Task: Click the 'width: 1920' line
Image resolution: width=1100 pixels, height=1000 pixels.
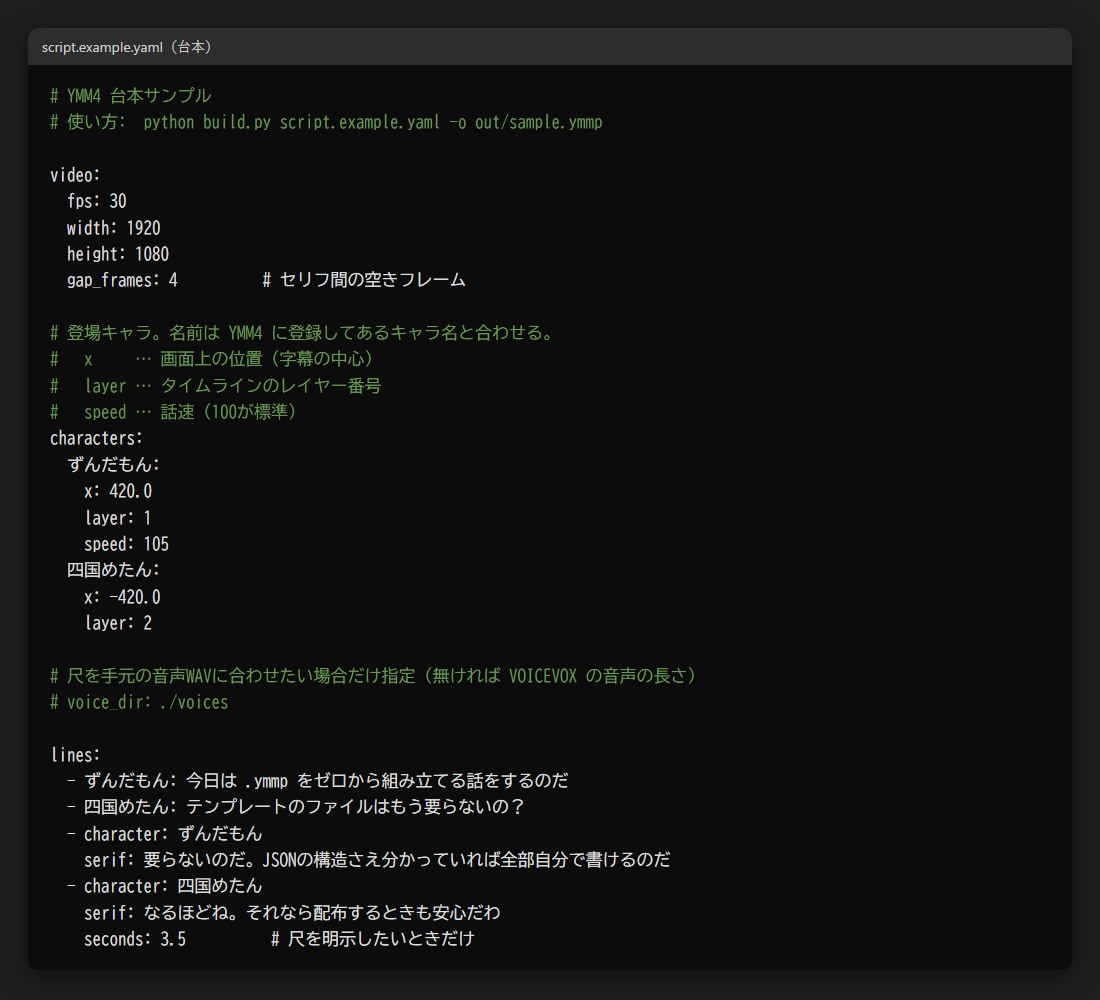Action: (x=114, y=228)
